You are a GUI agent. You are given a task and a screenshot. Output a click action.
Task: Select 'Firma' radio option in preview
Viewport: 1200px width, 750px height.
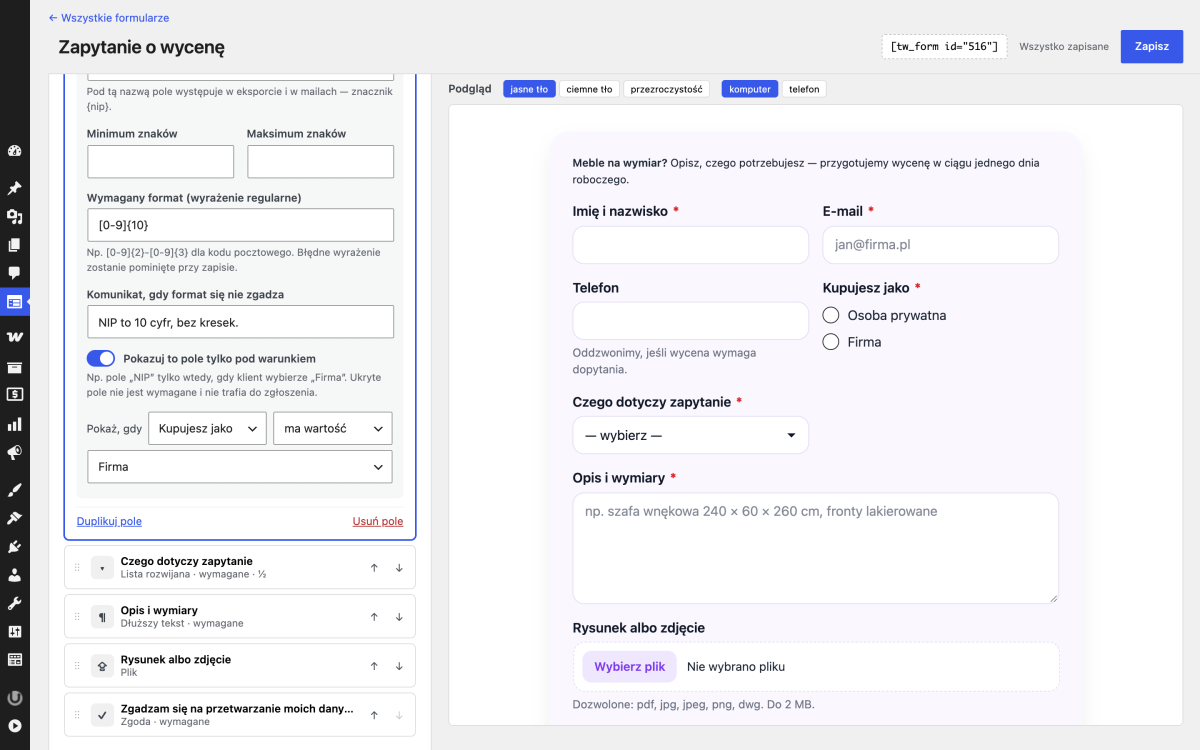830,342
